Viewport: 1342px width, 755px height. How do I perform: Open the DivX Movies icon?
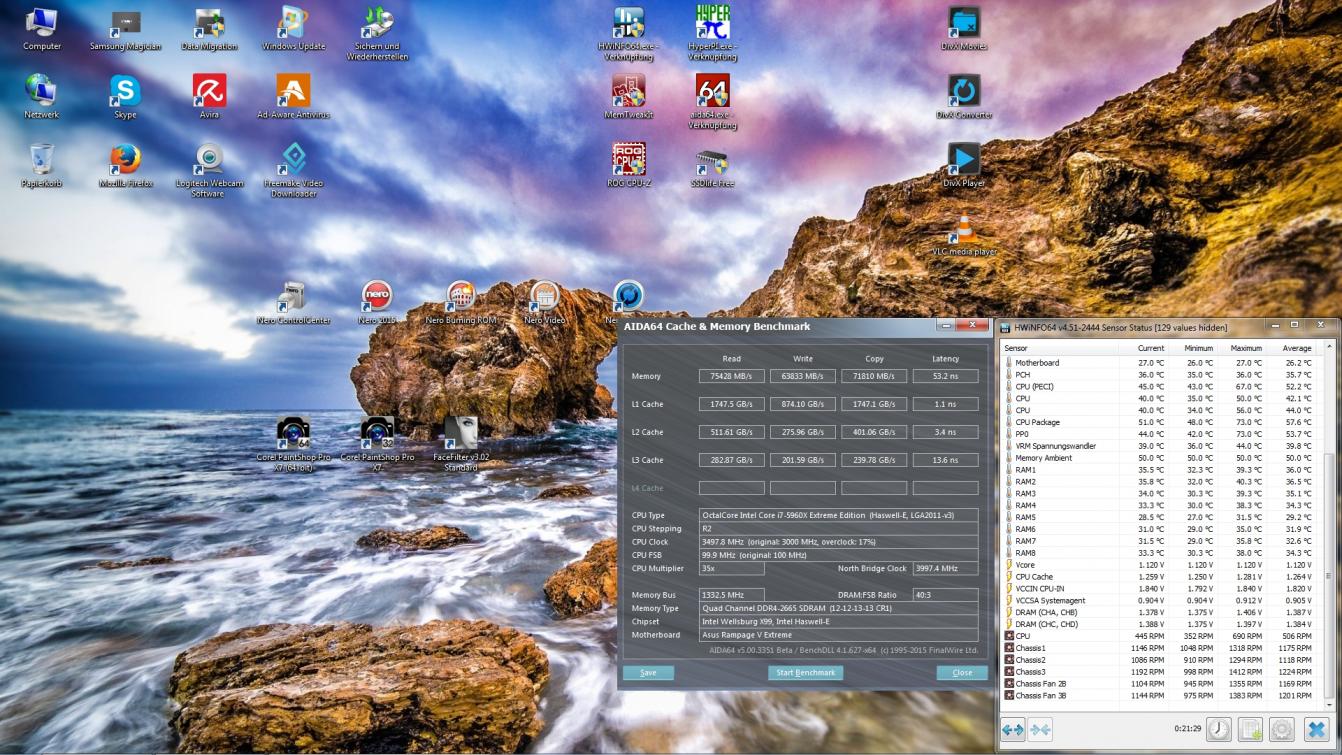pyautogui.click(x=964, y=28)
